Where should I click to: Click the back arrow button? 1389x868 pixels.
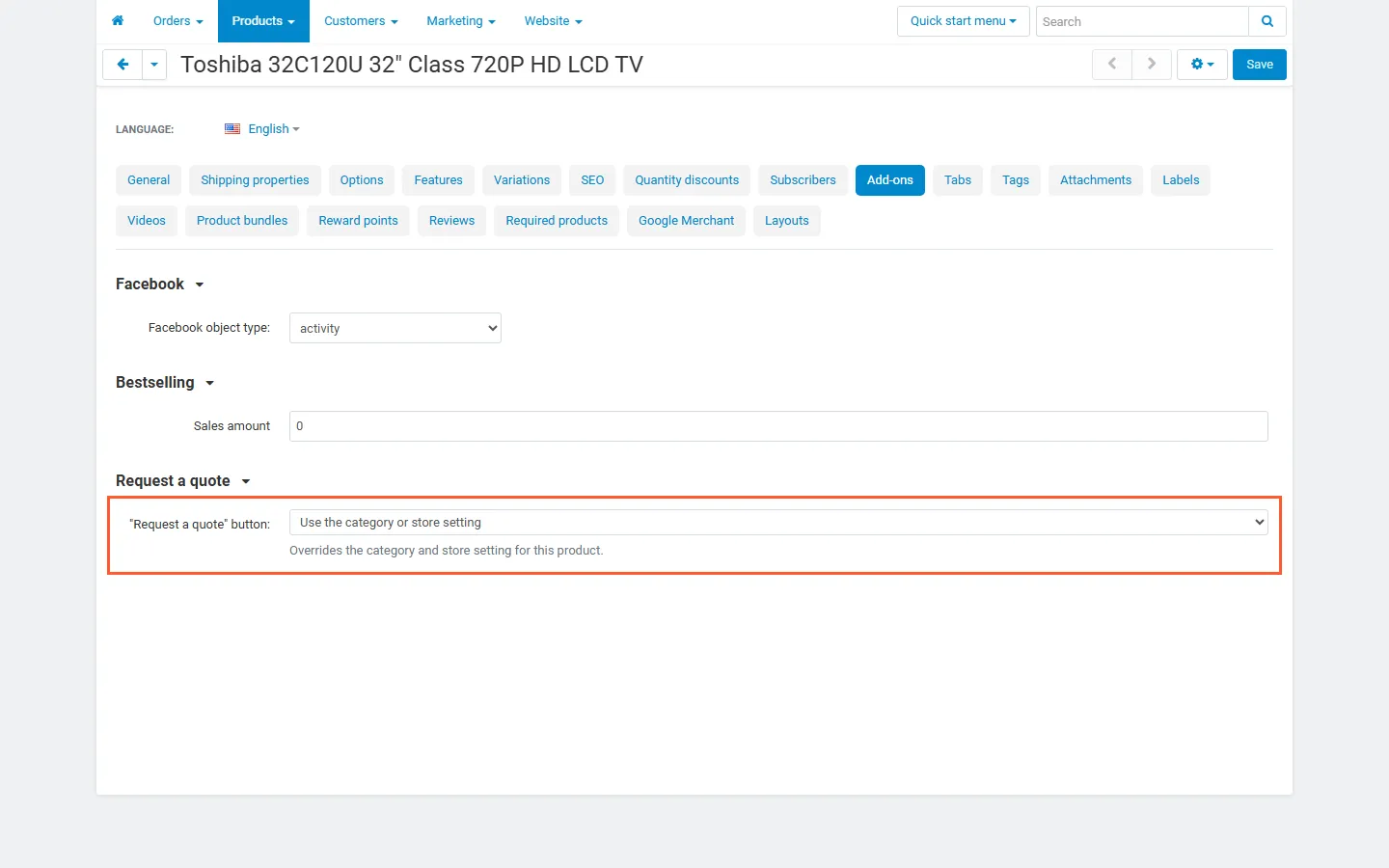tap(123, 65)
